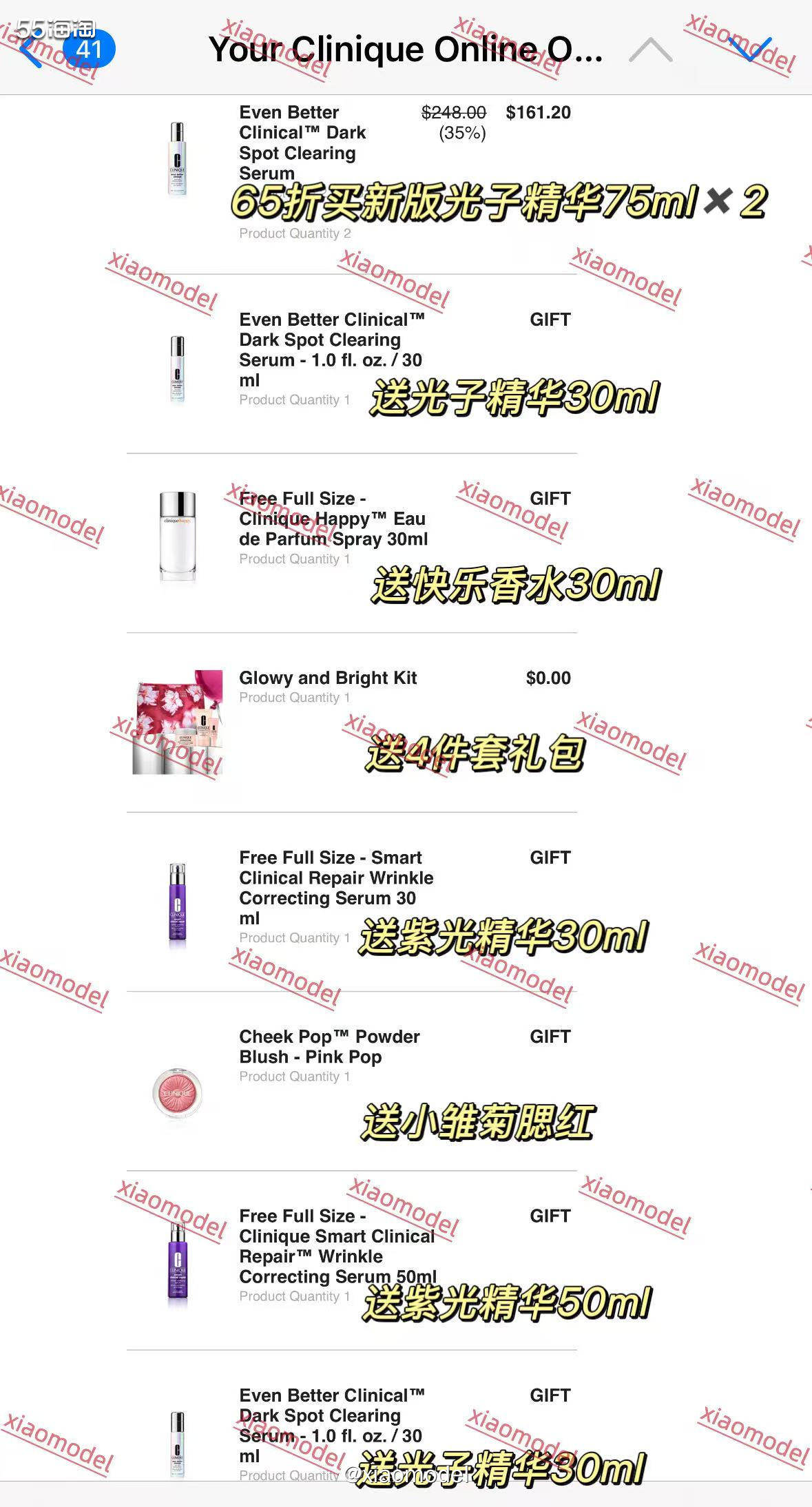
Task: Select Free Full Size Smart Clinical 30 ml title
Action: pos(336,888)
